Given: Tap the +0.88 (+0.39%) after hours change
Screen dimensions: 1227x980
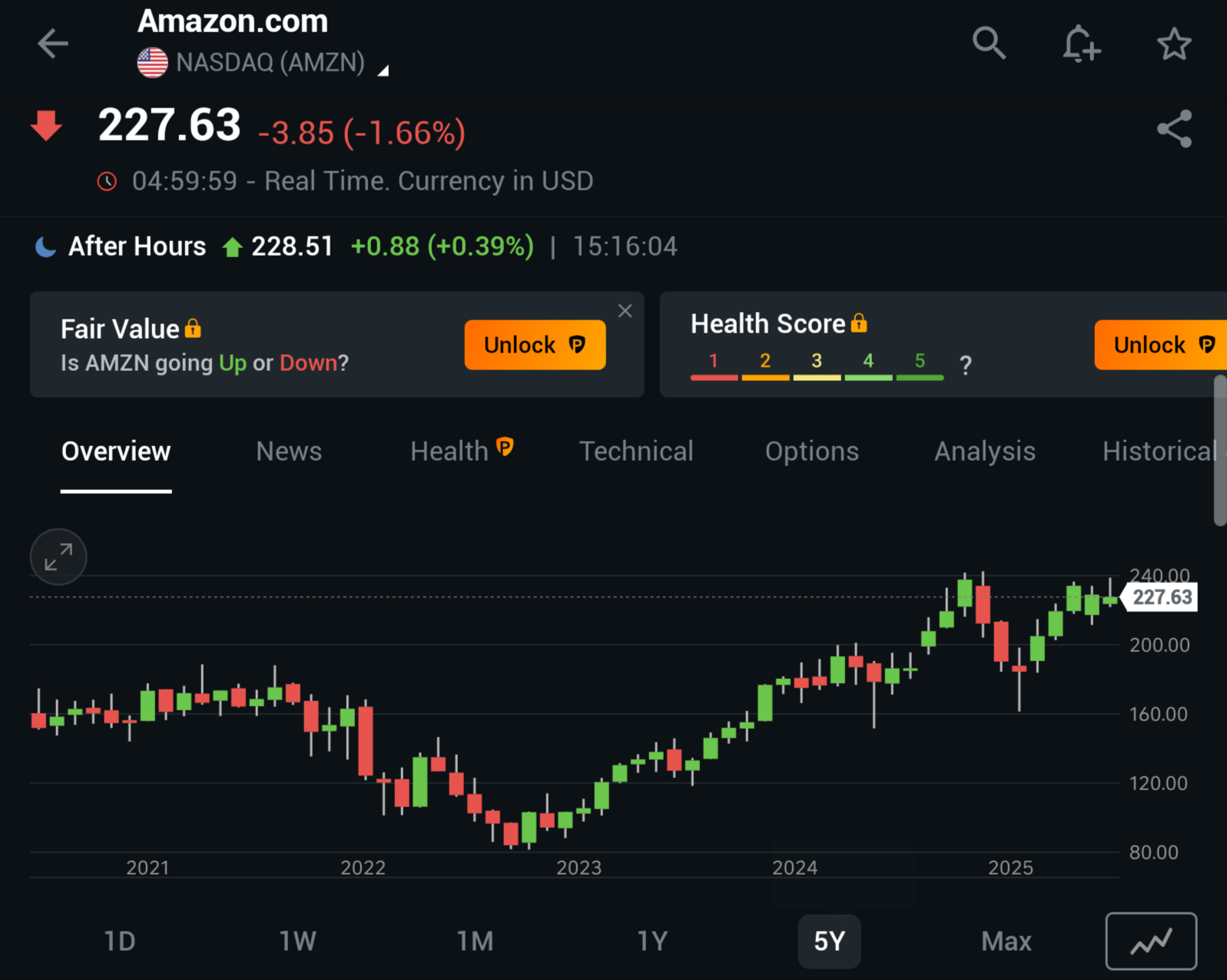Looking at the screenshot, I should pos(443,247).
